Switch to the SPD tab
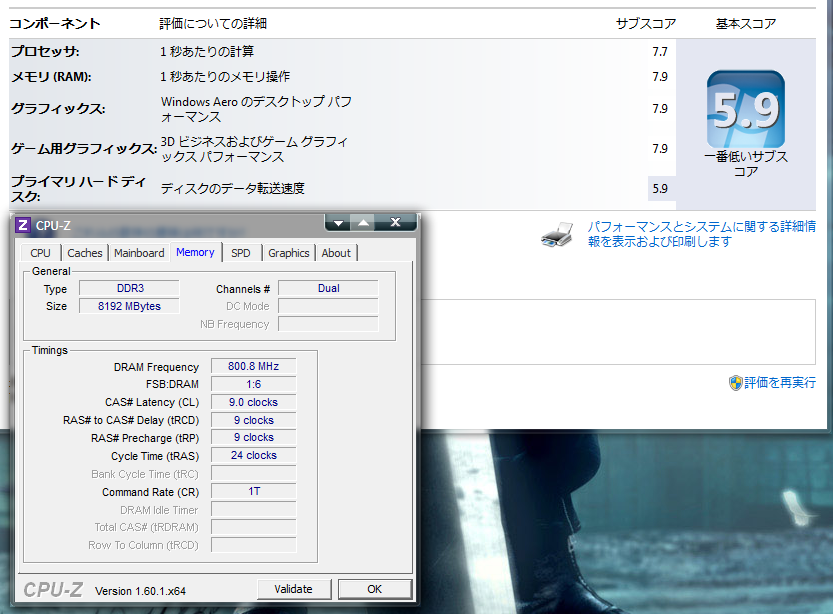 coord(241,253)
